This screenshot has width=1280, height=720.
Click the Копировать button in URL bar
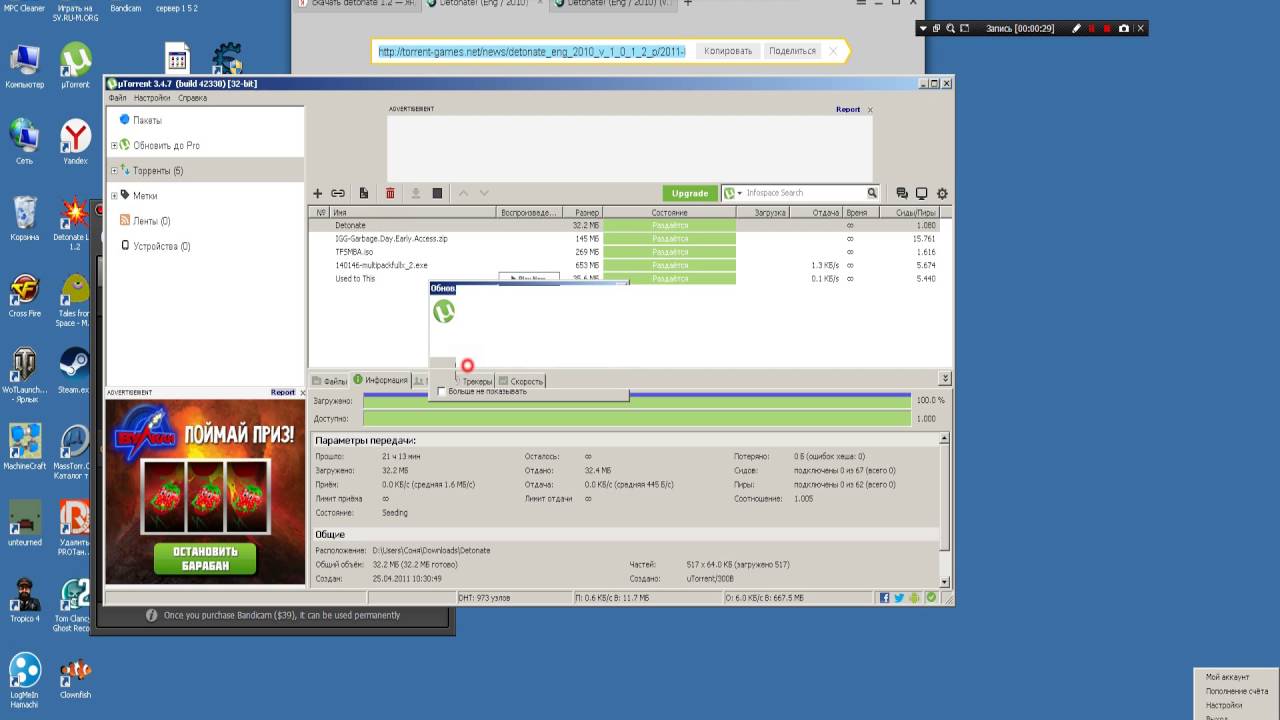(x=727, y=51)
